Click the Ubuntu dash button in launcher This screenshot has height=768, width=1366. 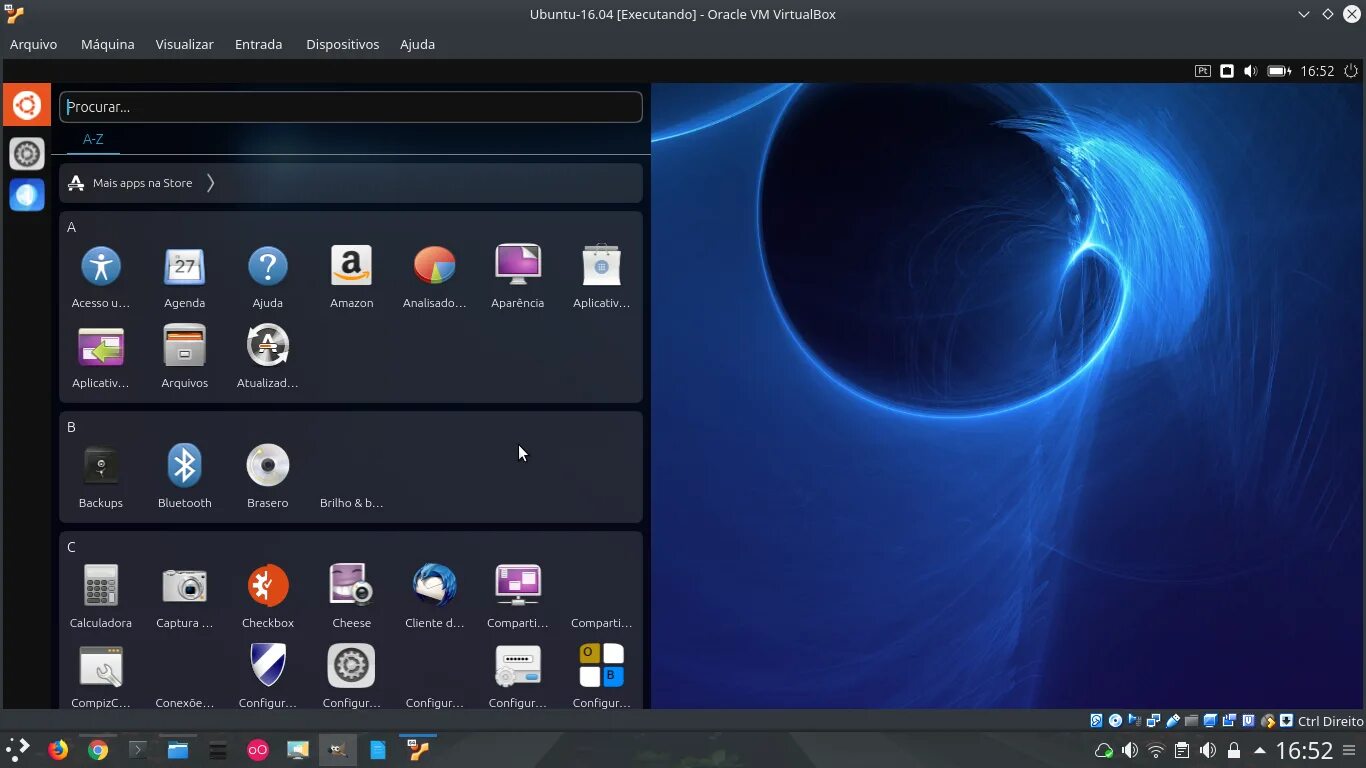tap(27, 105)
